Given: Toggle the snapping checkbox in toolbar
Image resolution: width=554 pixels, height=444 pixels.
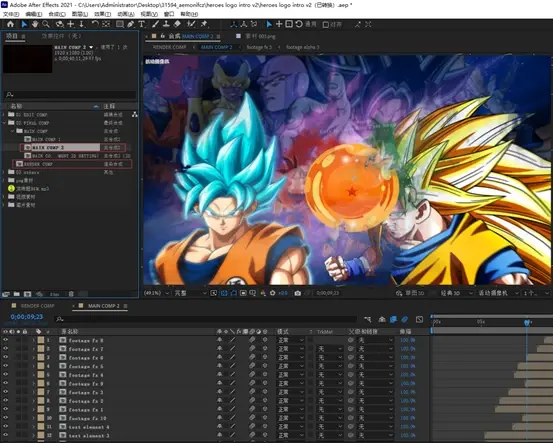Looking at the screenshot, I should 326,25.
